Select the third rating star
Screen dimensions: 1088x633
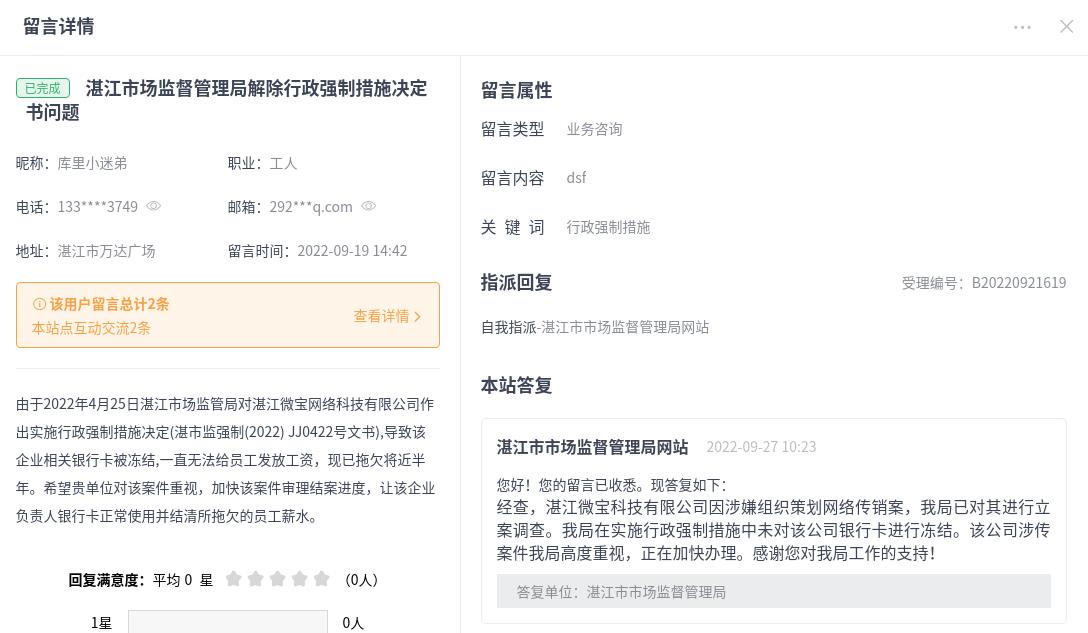tap(278, 579)
